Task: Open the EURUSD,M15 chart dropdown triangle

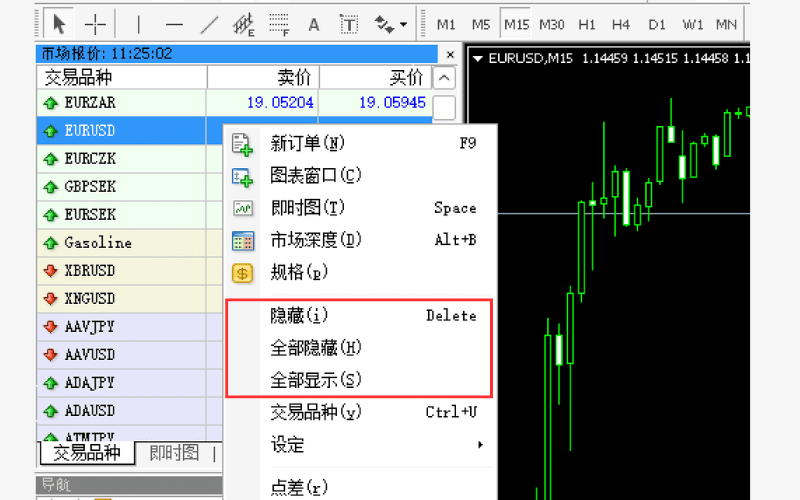Action: pyautogui.click(x=478, y=59)
